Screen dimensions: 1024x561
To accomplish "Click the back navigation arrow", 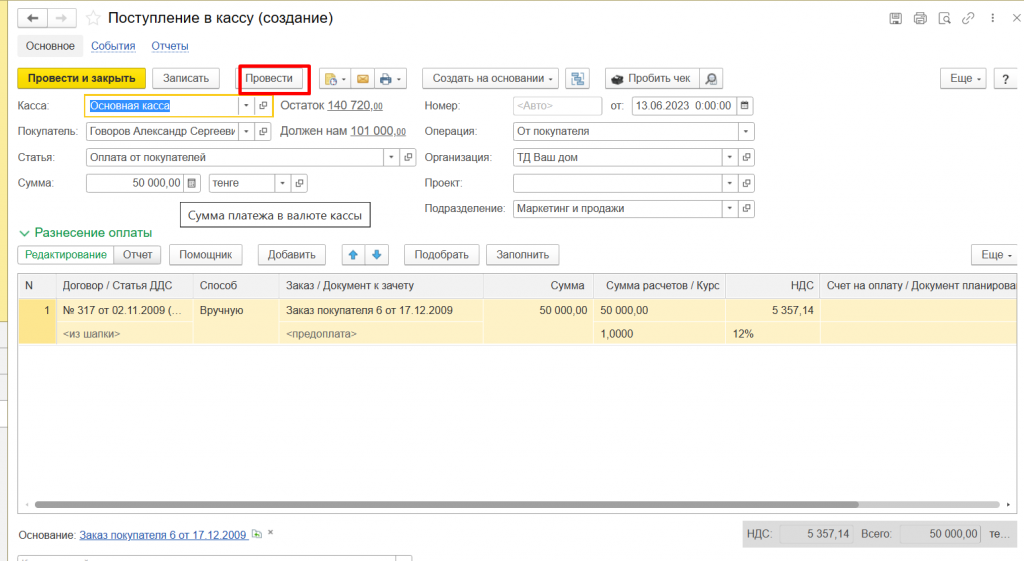I will click(34, 18).
